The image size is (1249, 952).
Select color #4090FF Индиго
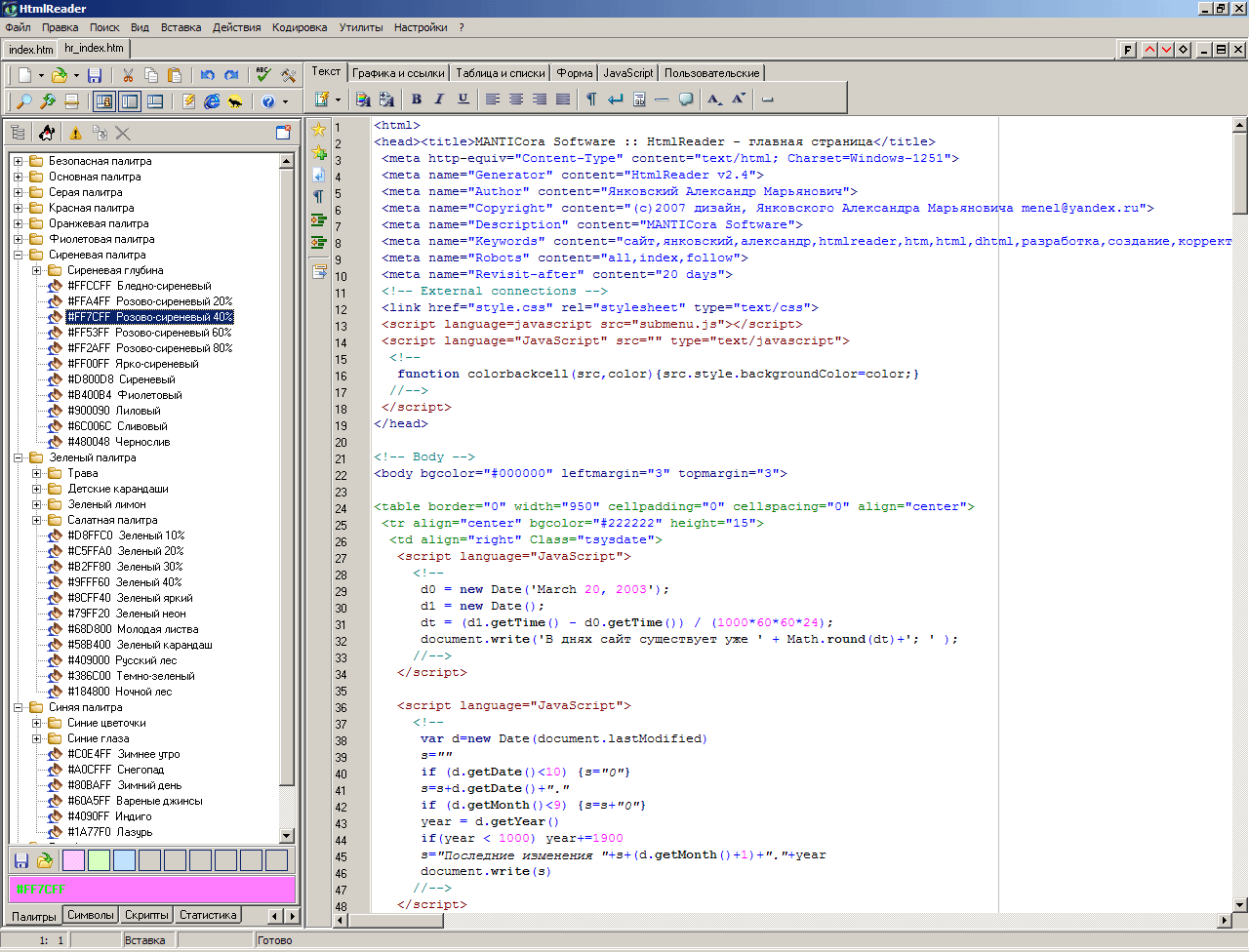coord(109,816)
